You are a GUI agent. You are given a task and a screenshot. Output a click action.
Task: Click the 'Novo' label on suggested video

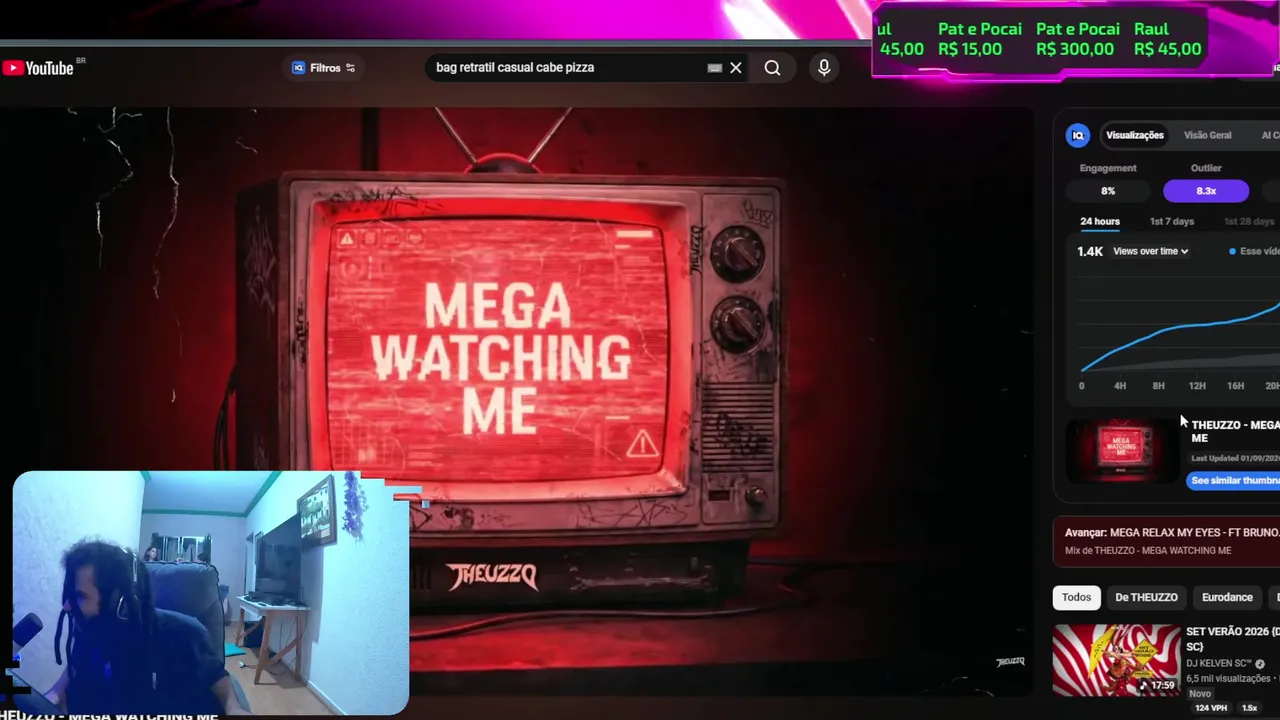(1200, 693)
